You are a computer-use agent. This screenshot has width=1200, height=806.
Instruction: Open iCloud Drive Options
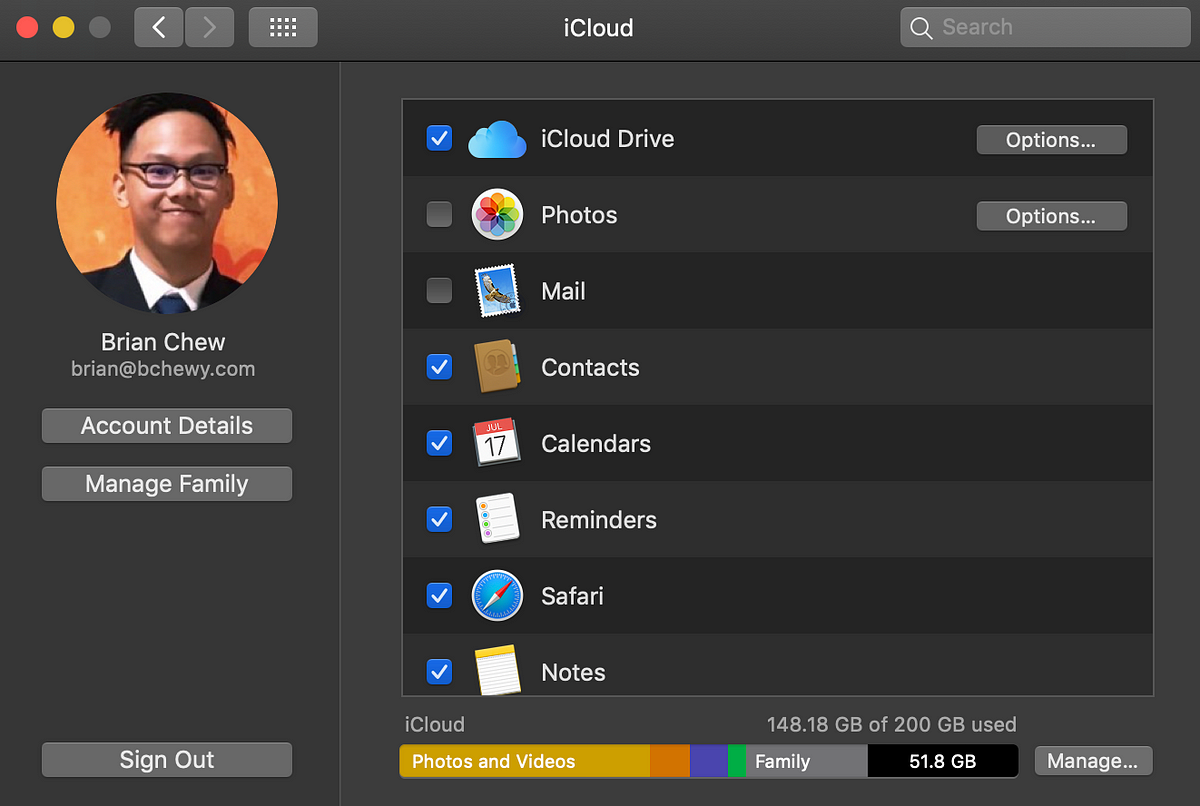point(1051,140)
